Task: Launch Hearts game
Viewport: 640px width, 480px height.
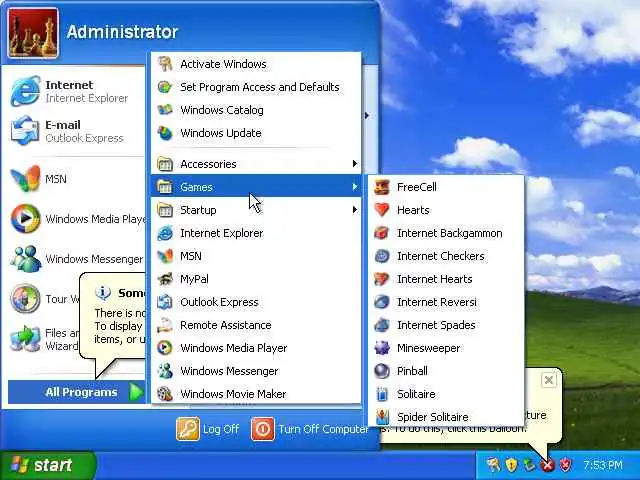Action: [446, 210]
